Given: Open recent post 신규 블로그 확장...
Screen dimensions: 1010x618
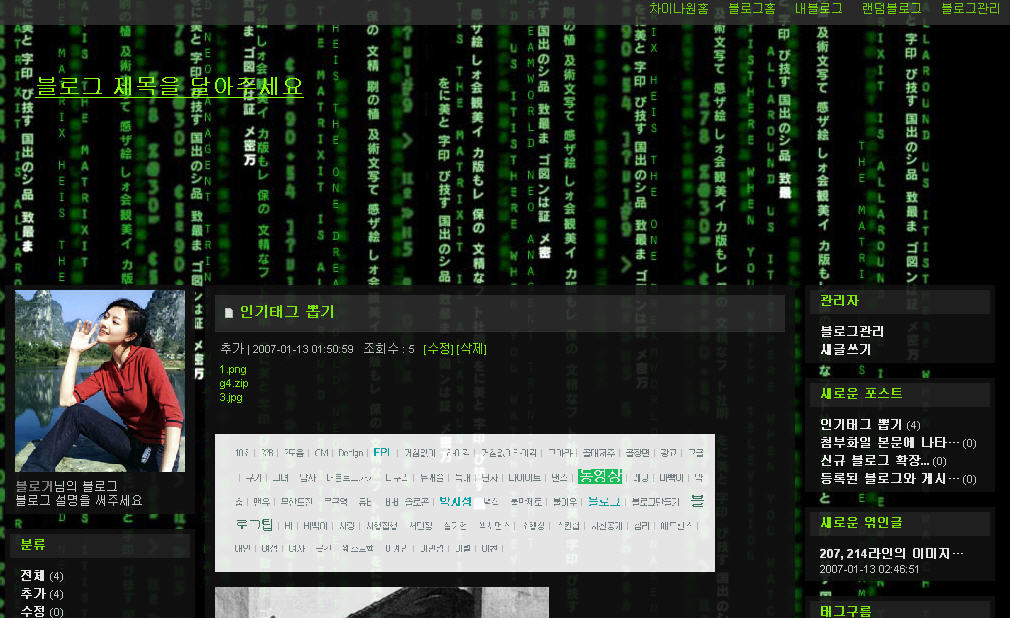Looking at the screenshot, I should (882, 461).
